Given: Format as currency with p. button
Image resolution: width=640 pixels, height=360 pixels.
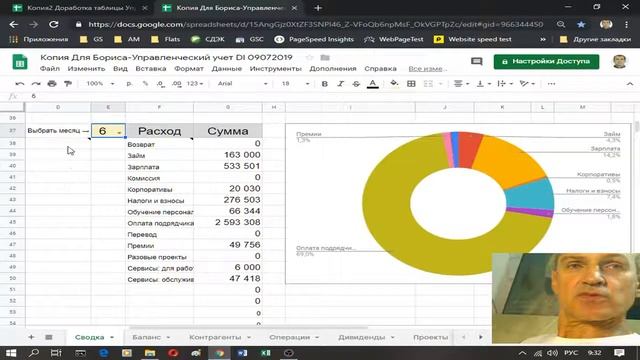Looking at the screenshot, I should (129, 84).
